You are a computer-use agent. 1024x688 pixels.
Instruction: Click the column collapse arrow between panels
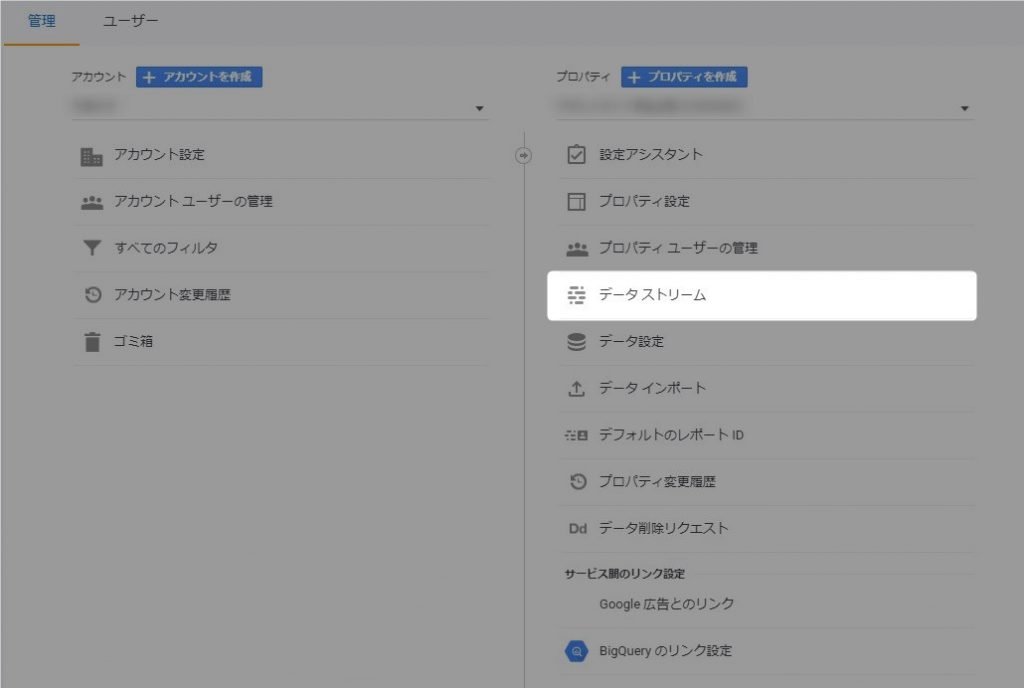pos(524,155)
